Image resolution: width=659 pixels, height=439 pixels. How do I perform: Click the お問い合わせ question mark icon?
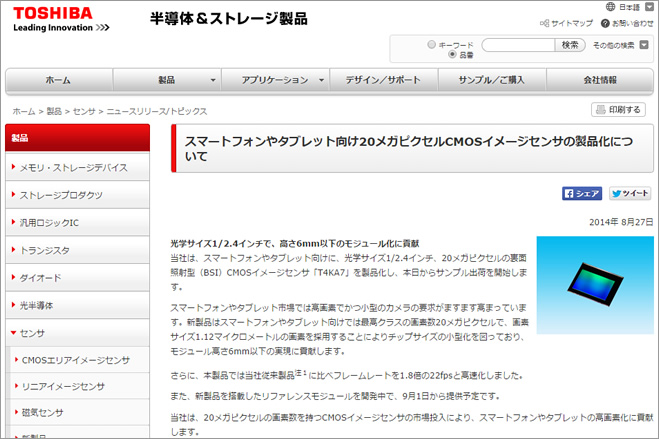605,24
